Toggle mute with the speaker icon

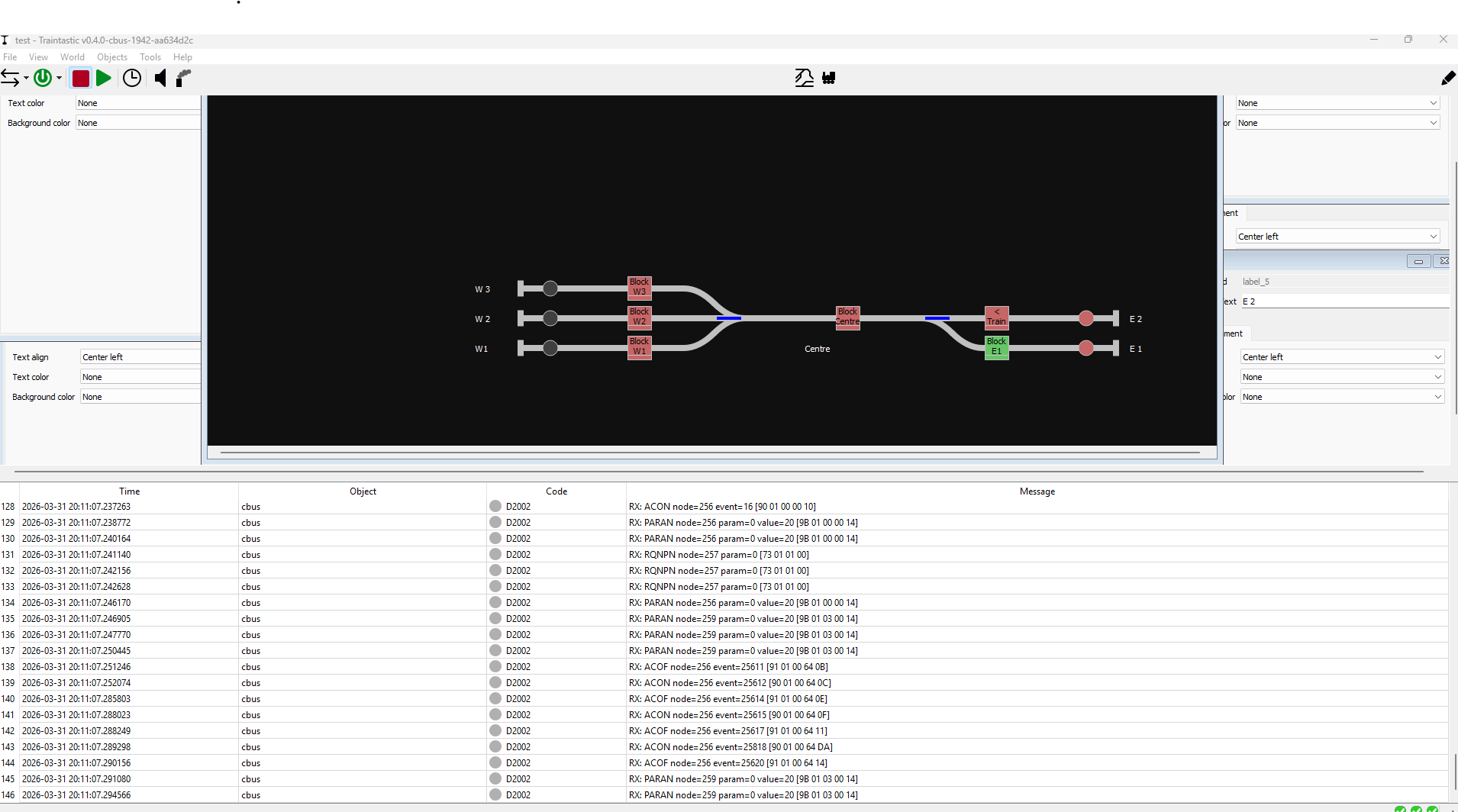(160, 78)
